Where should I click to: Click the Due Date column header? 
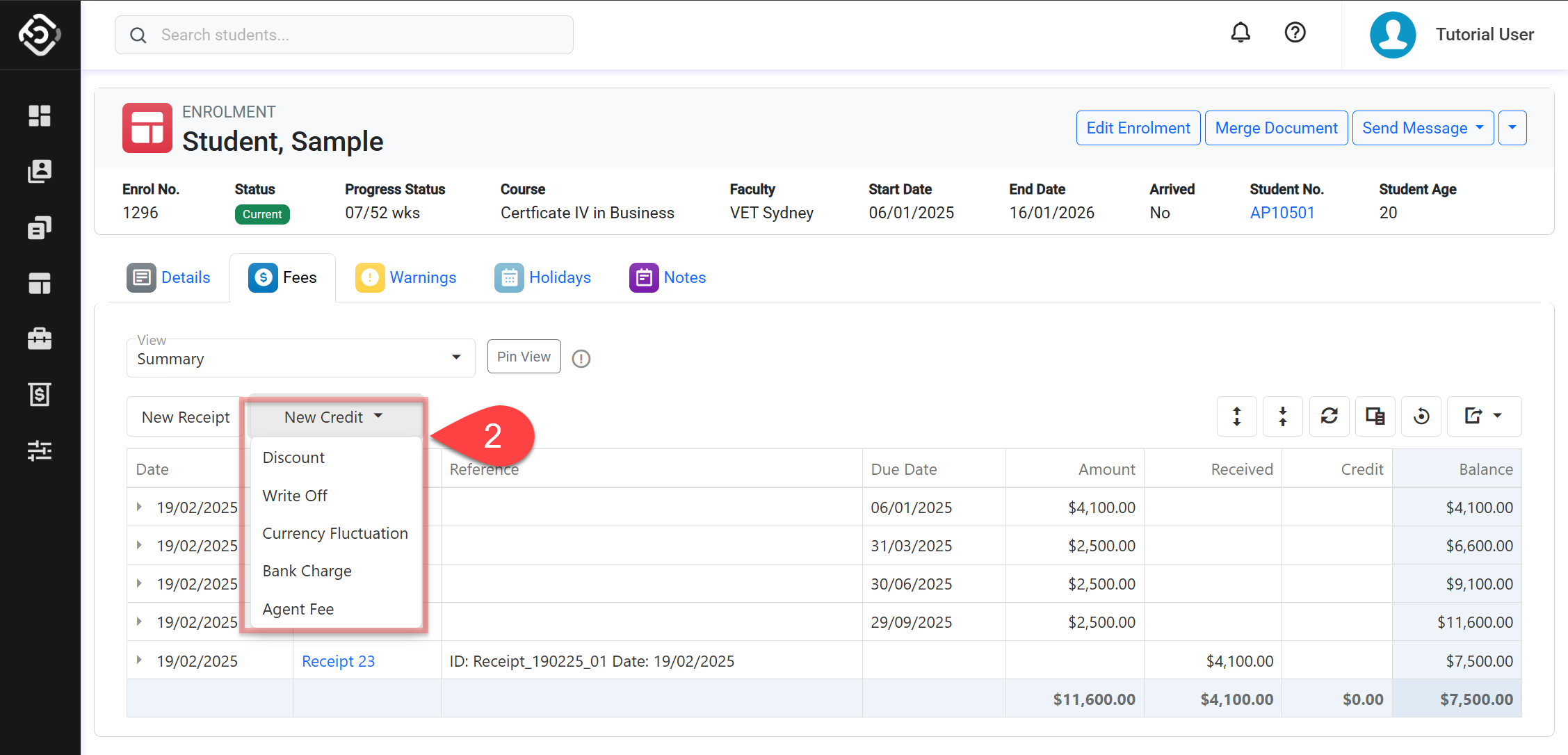(934, 469)
